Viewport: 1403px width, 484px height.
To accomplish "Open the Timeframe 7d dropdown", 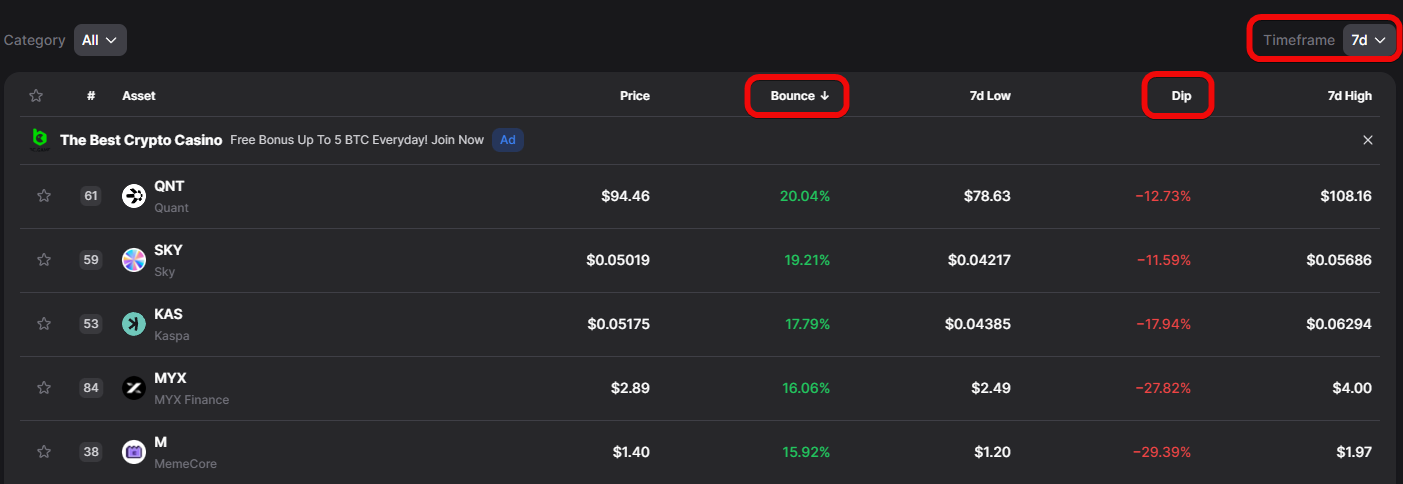I will pos(1368,40).
